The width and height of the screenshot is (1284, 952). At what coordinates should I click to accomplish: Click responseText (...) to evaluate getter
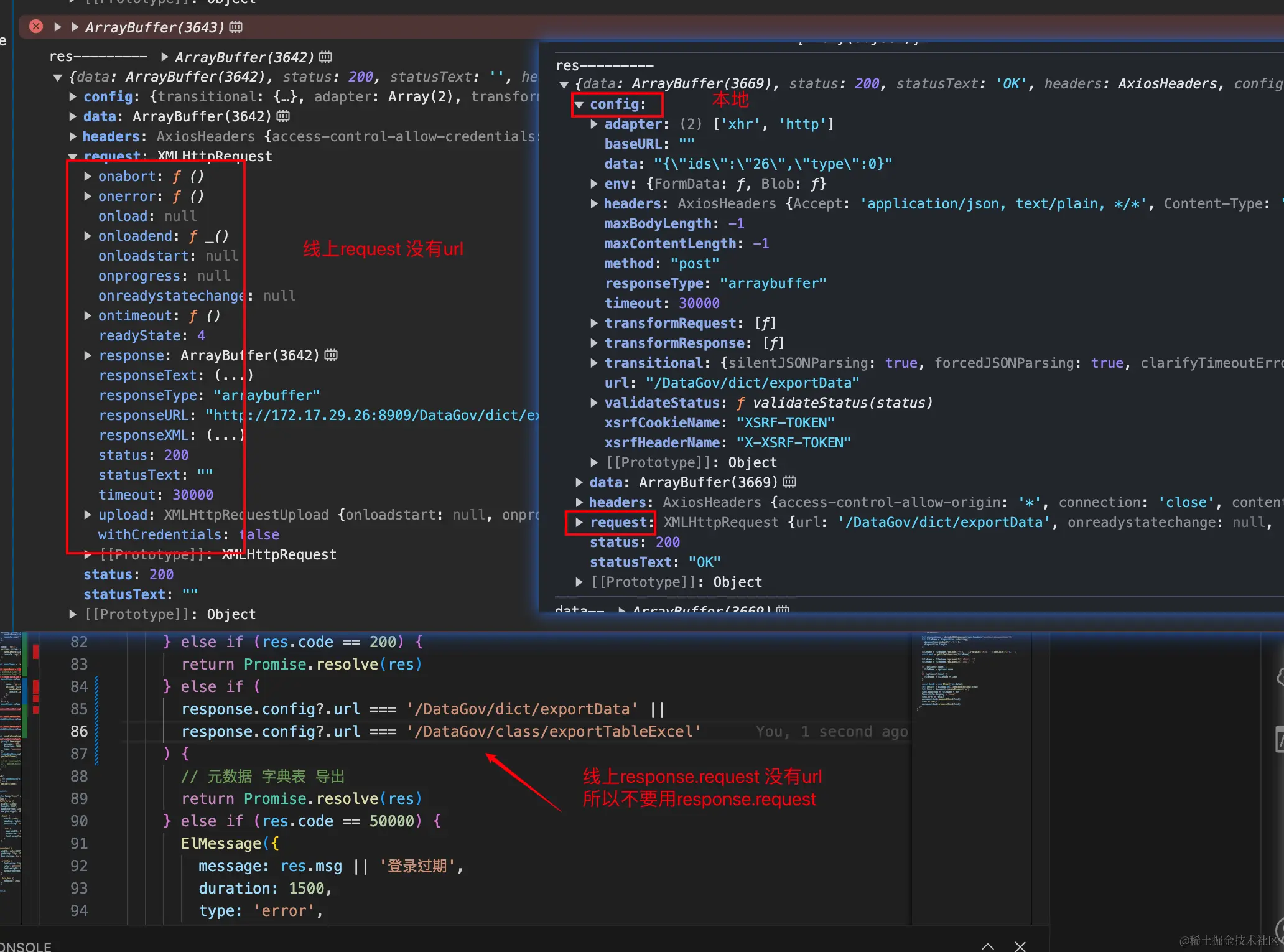click(x=234, y=375)
